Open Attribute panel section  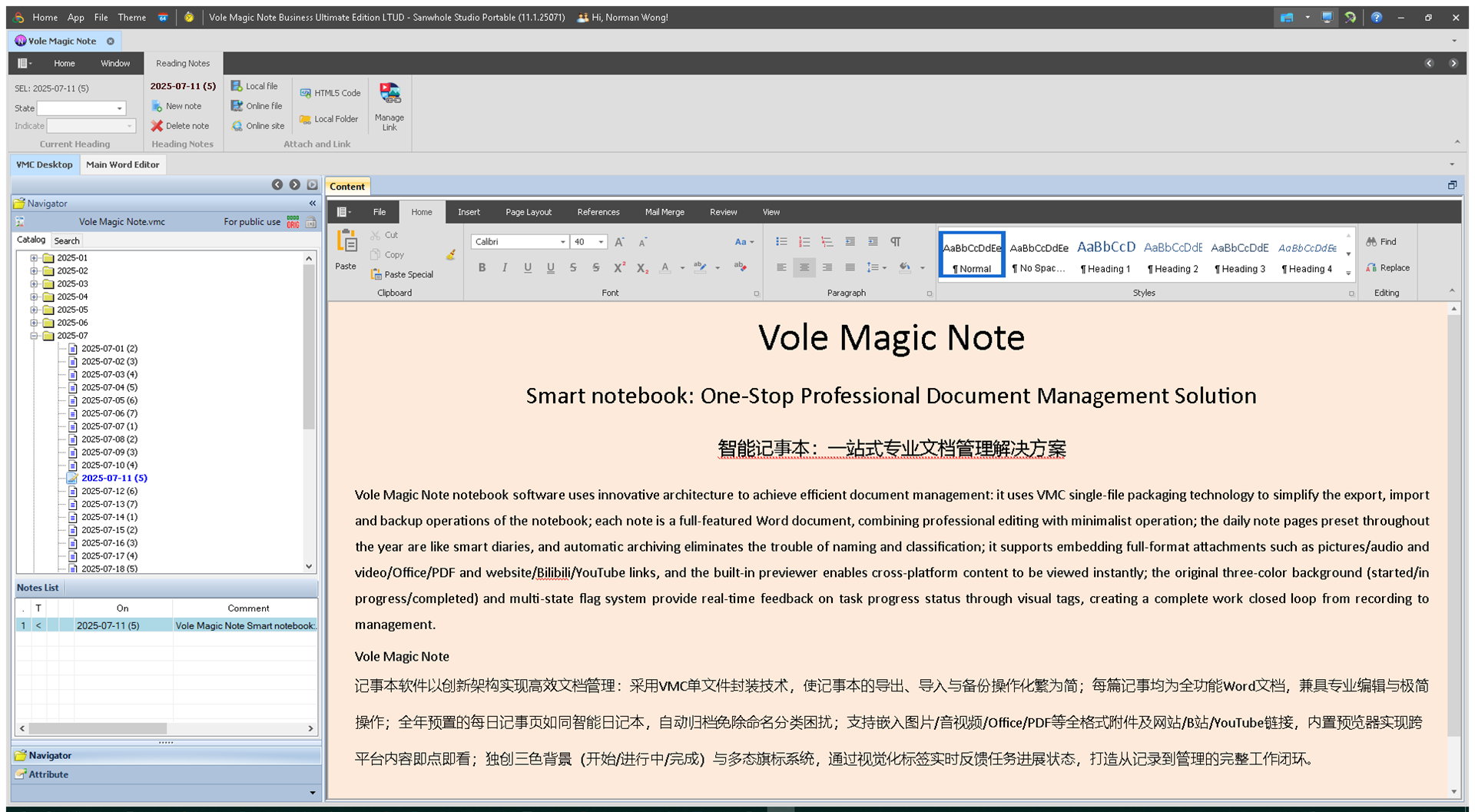(x=166, y=774)
